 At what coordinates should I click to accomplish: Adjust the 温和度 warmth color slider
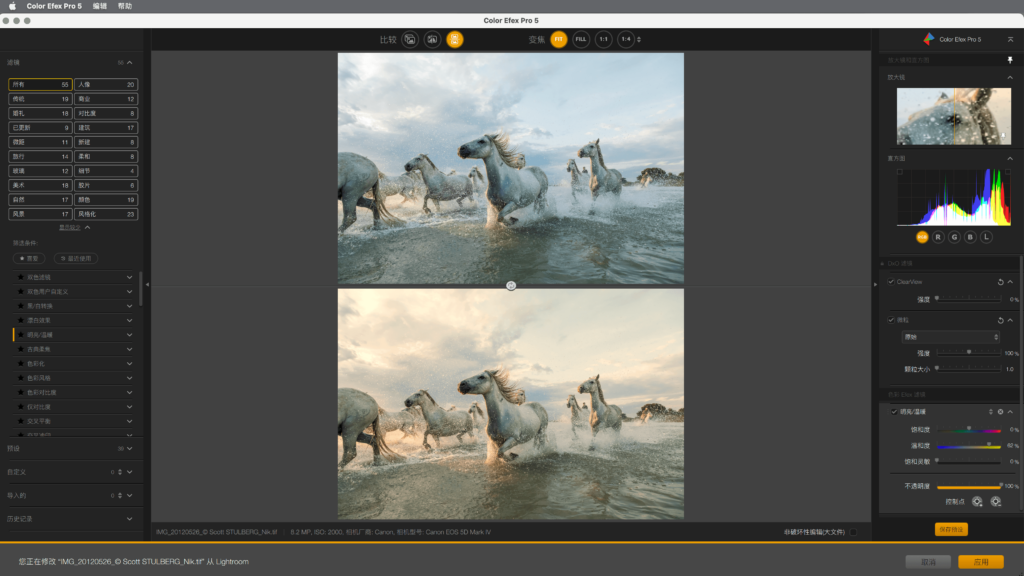pyautogui.click(x=968, y=446)
